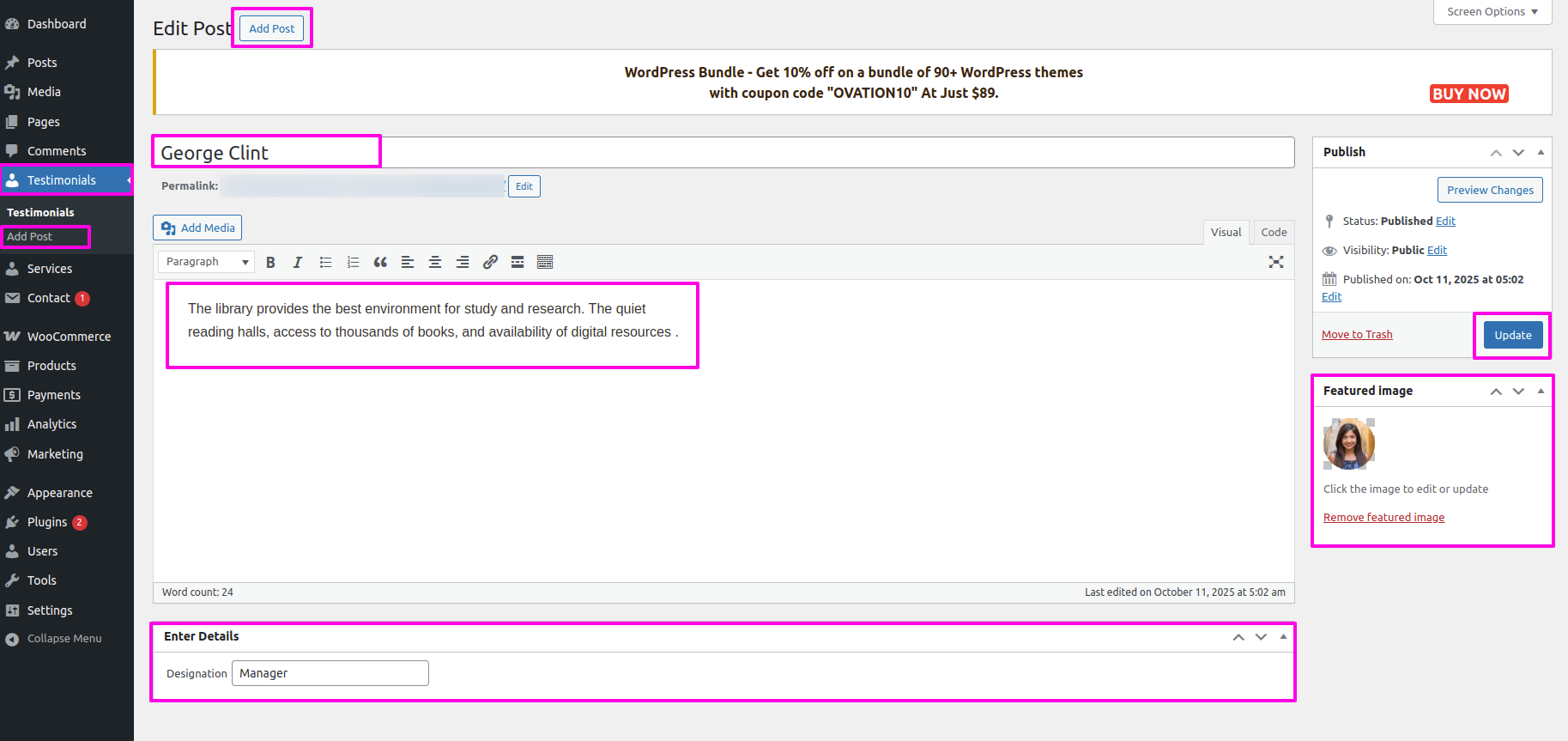
Task: Open the Paragraph format dropdown
Action: point(206,262)
